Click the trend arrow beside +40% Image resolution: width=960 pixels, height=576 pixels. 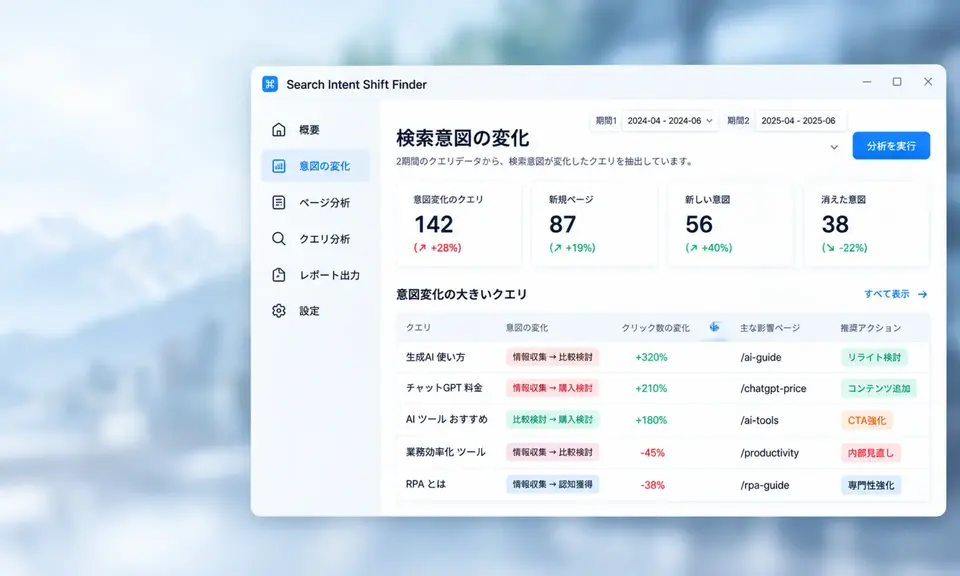[x=692, y=248]
